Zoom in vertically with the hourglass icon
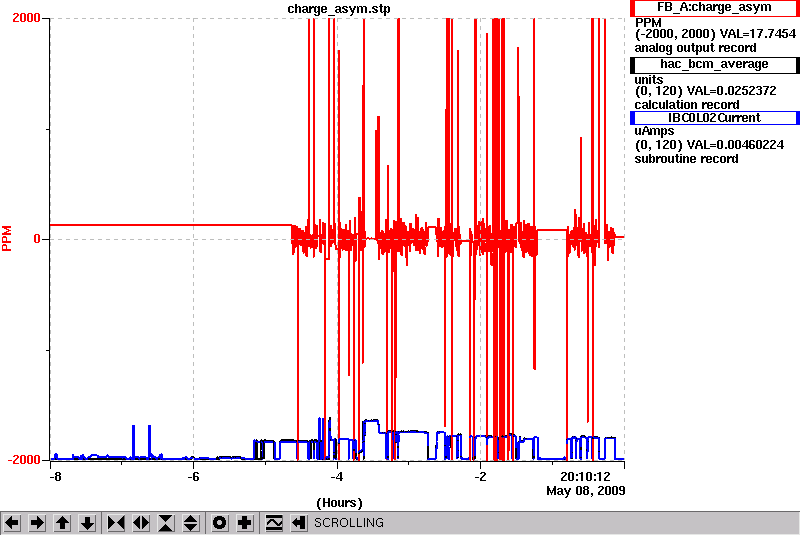The height and width of the screenshot is (535, 800). pos(166,523)
